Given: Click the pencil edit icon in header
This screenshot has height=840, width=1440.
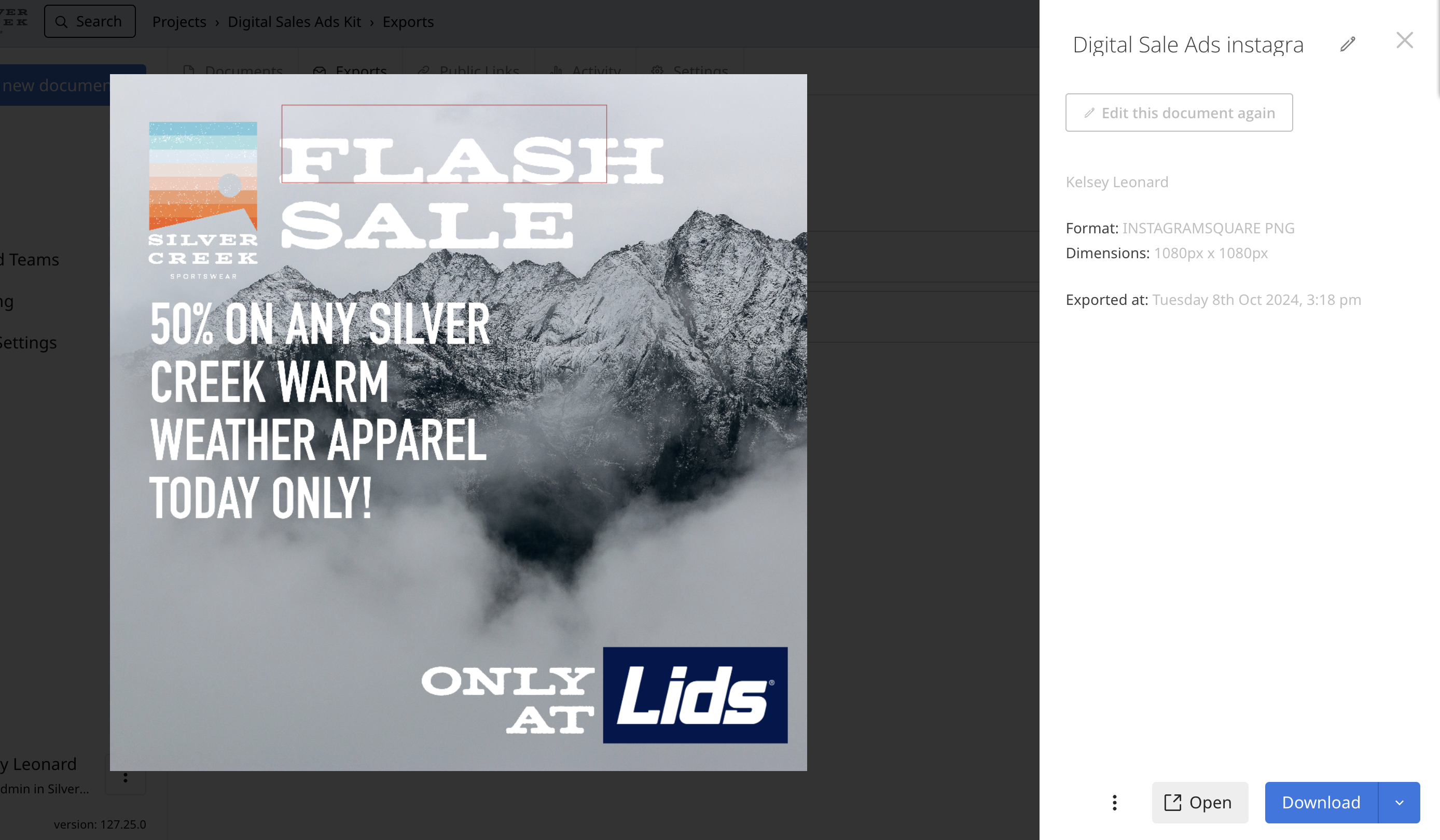Looking at the screenshot, I should pos(1349,43).
